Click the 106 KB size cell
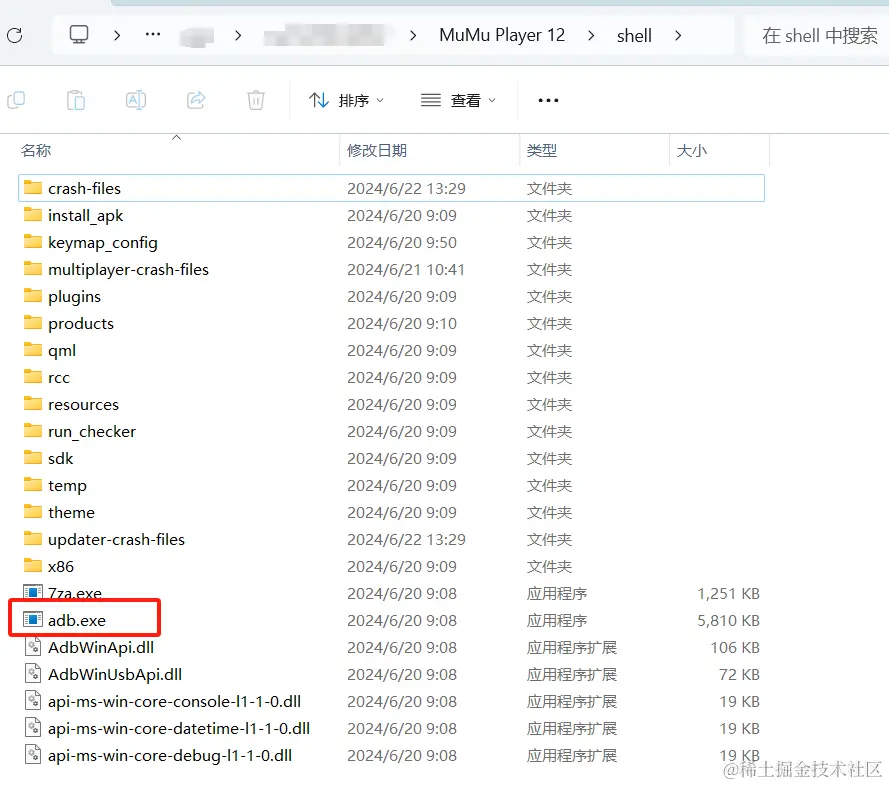The height and width of the screenshot is (786, 889). tap(735, 647)
